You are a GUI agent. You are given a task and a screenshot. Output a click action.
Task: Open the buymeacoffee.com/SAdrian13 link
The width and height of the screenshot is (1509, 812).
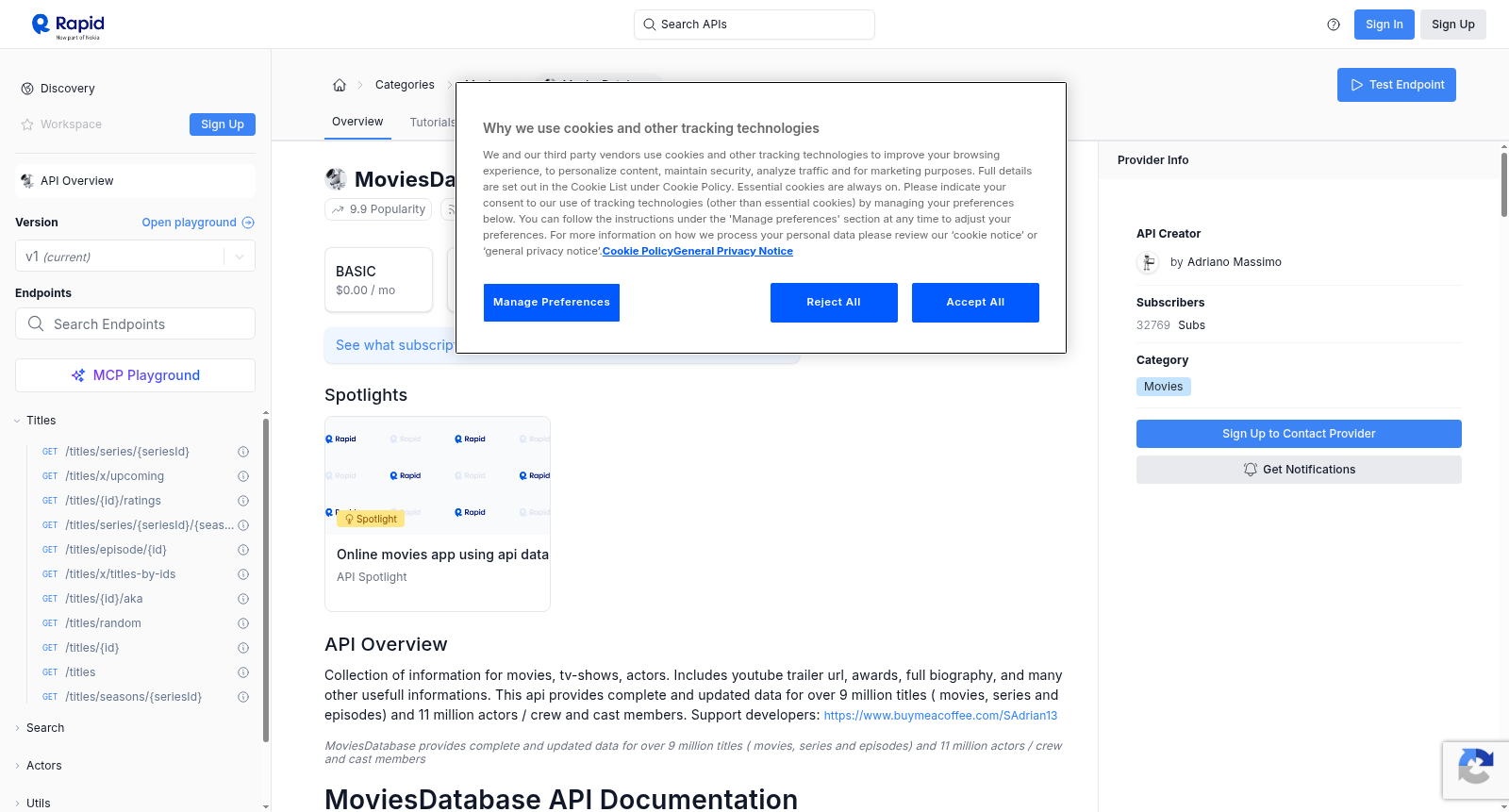click(x=940, y=716)
